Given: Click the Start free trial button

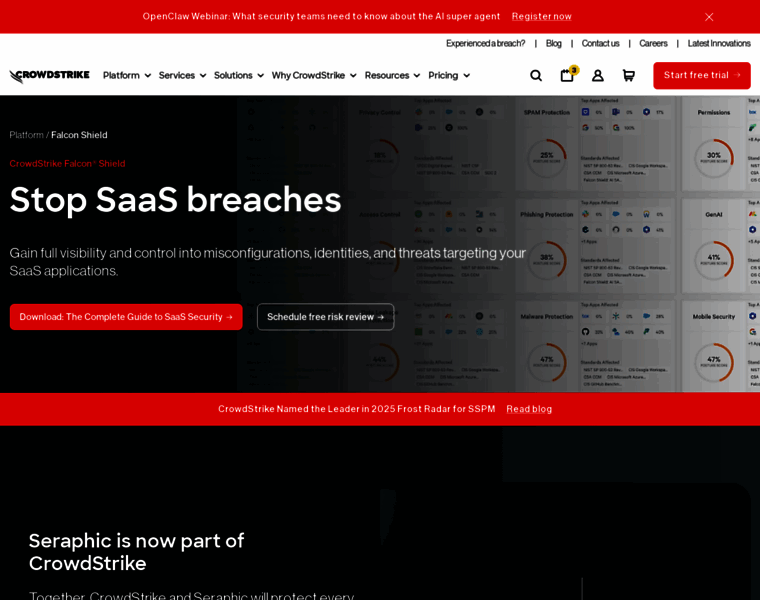Looking at the screenshot, I should click(x=702, y=76).
